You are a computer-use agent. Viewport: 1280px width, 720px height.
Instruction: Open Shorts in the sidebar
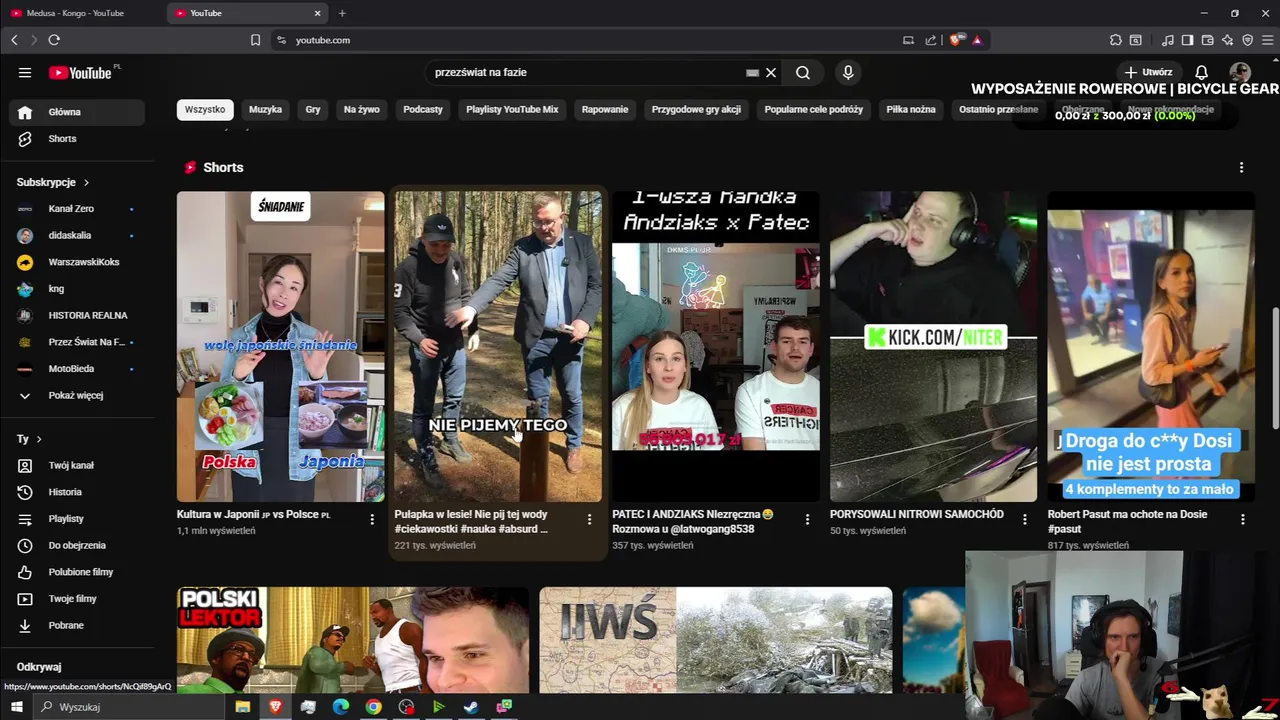tap(77, 139)
